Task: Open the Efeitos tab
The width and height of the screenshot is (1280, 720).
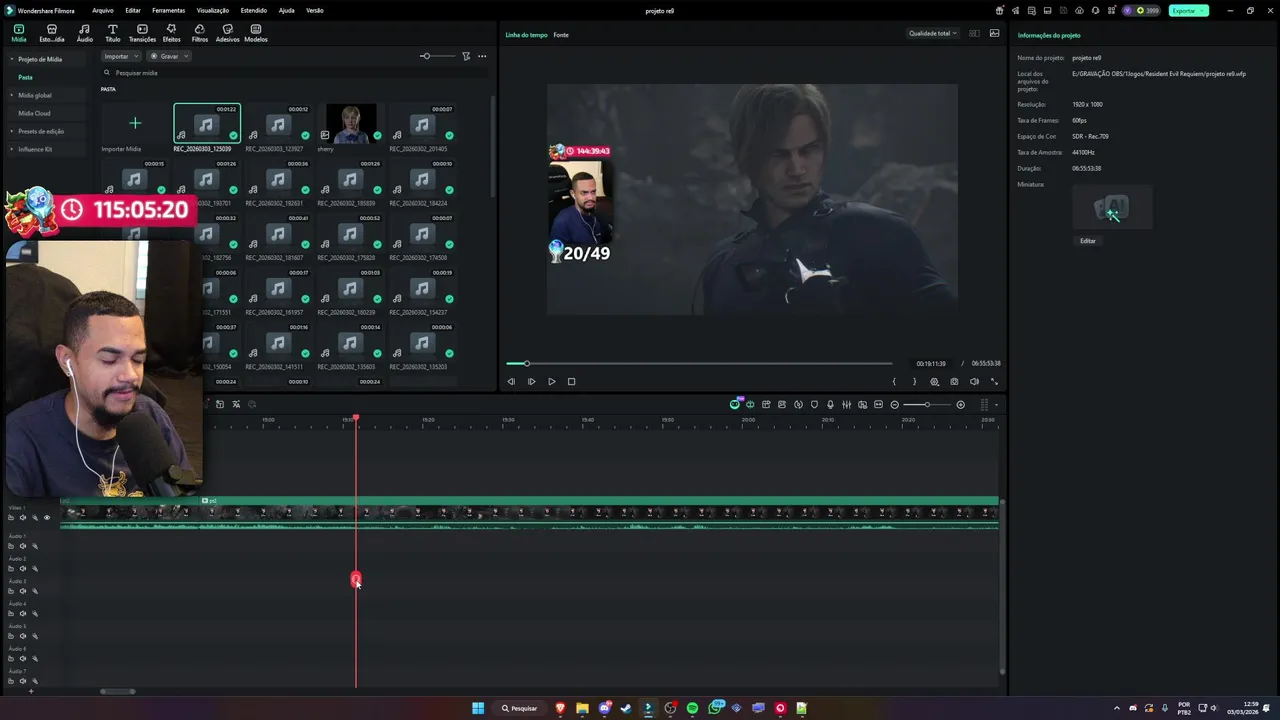Action: 172,33
